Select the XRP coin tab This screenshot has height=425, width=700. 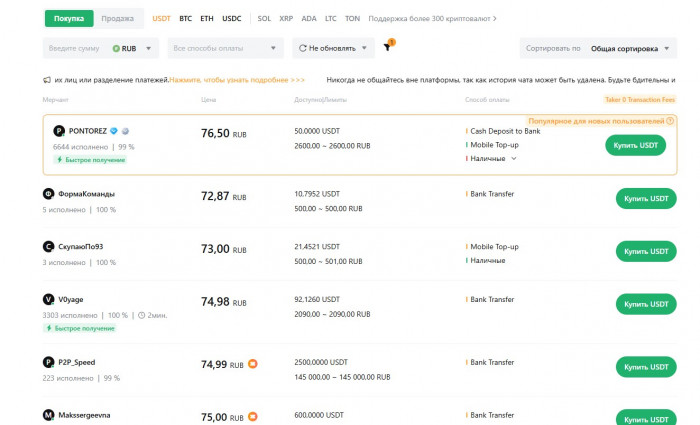tap(286, 18)
